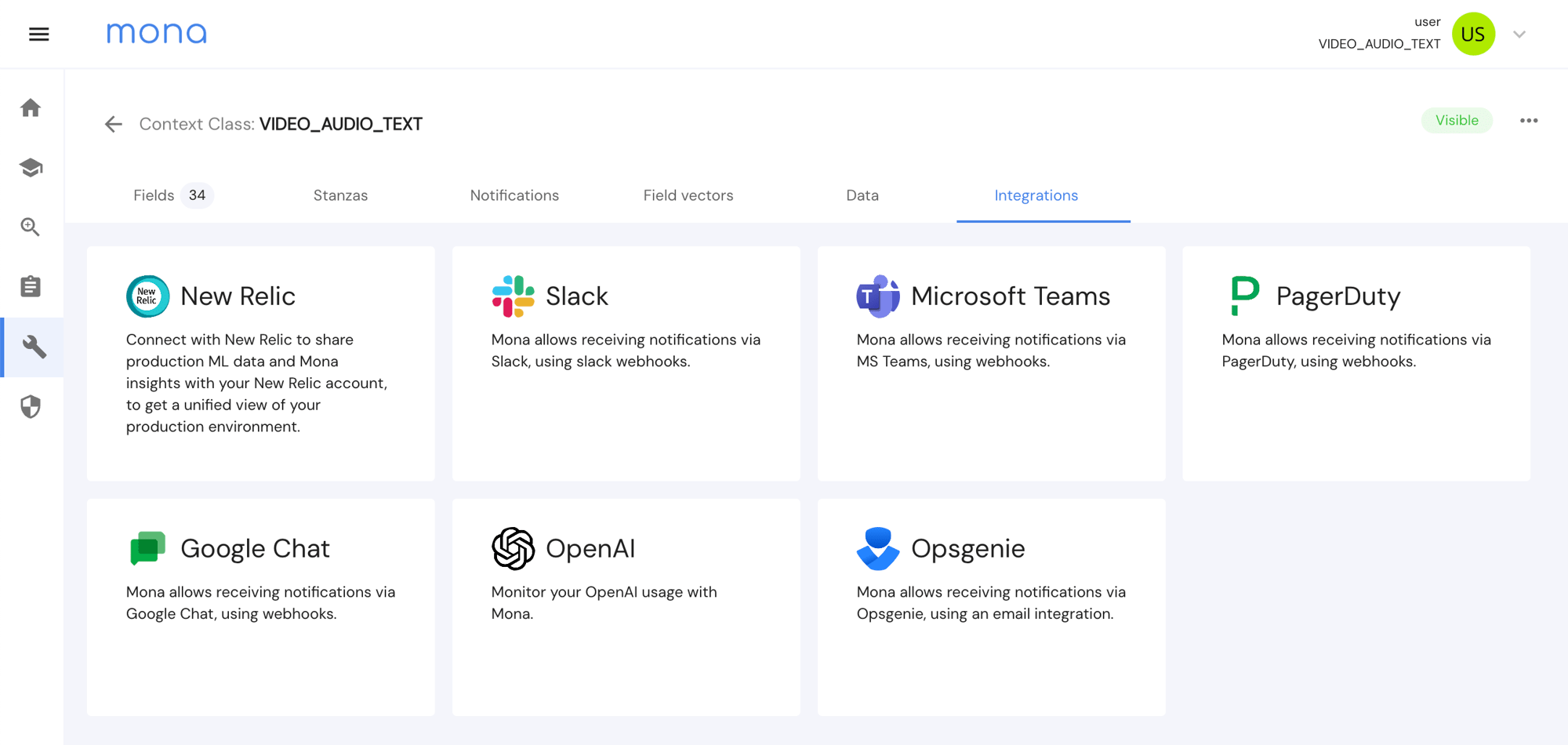Switch to the Notifications tab

coord(514,195)
